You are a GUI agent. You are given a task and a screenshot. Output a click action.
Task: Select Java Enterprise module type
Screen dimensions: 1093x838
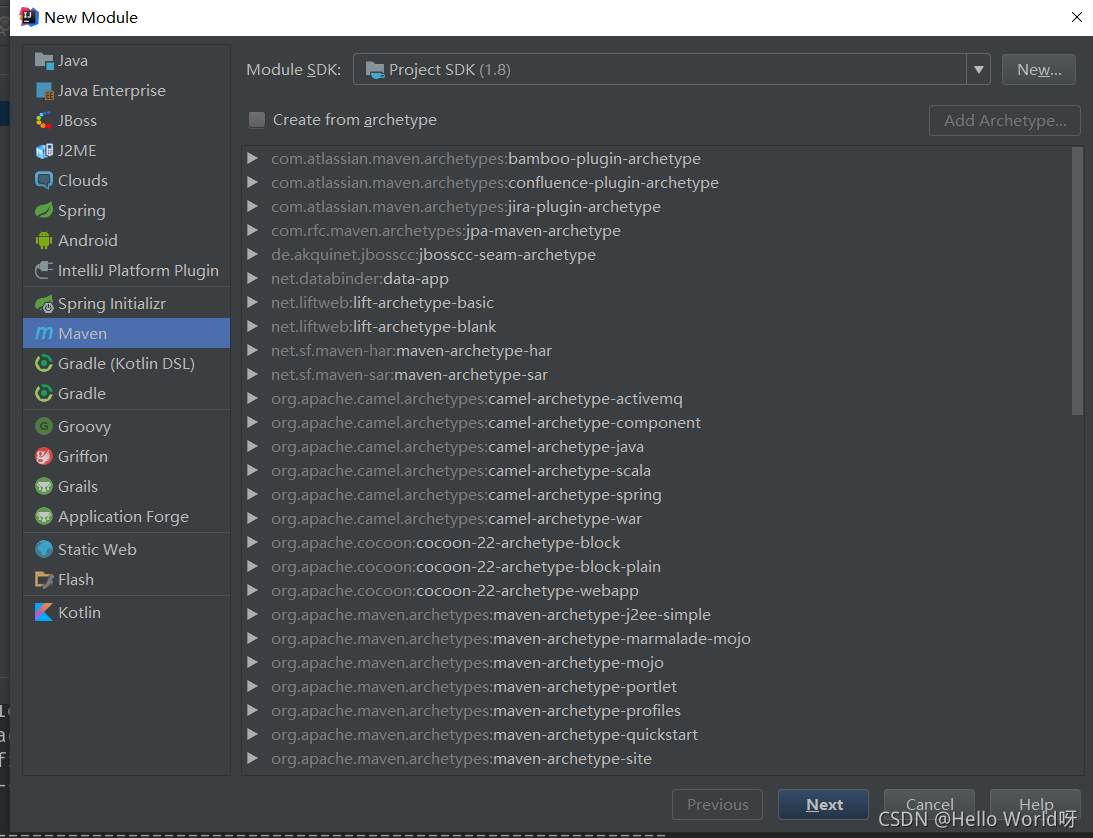[x=126, y=91]
